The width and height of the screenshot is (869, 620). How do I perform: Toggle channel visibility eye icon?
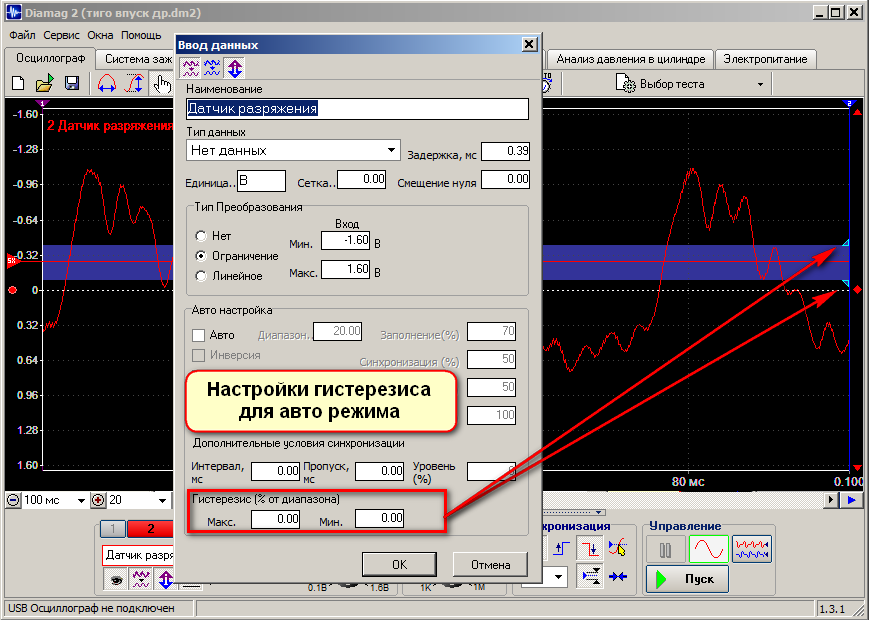[116, 580]
